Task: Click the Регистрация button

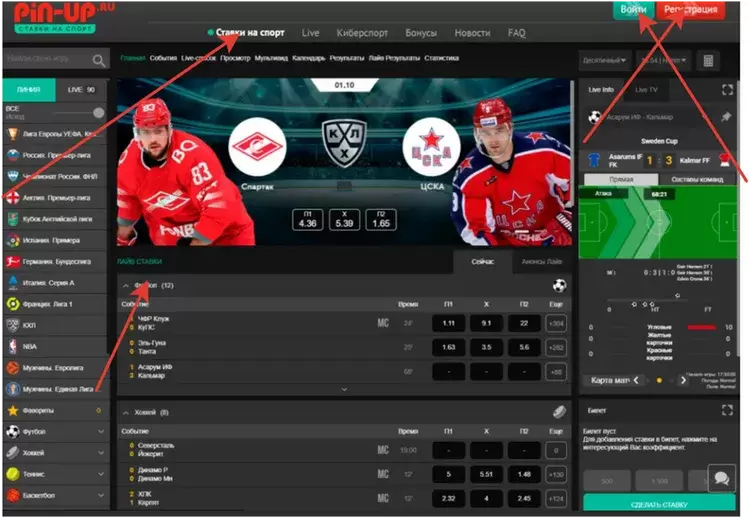Action: coord(691,10)
